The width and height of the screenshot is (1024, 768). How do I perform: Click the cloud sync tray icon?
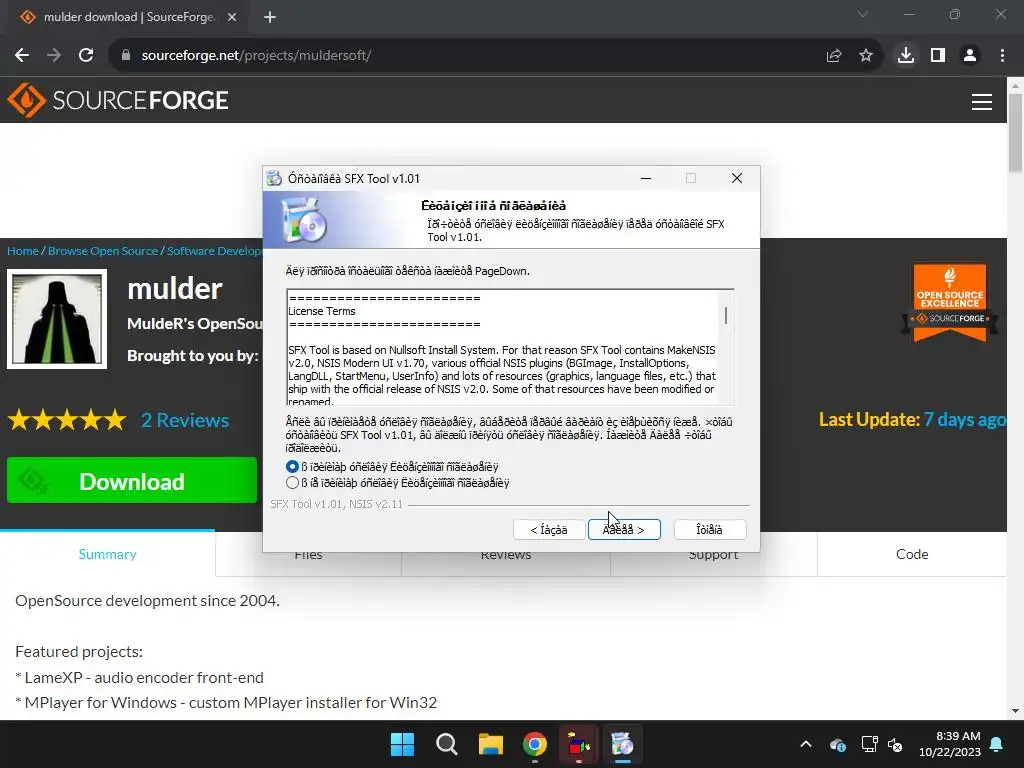pyautogui.click(x=838, y=744)
